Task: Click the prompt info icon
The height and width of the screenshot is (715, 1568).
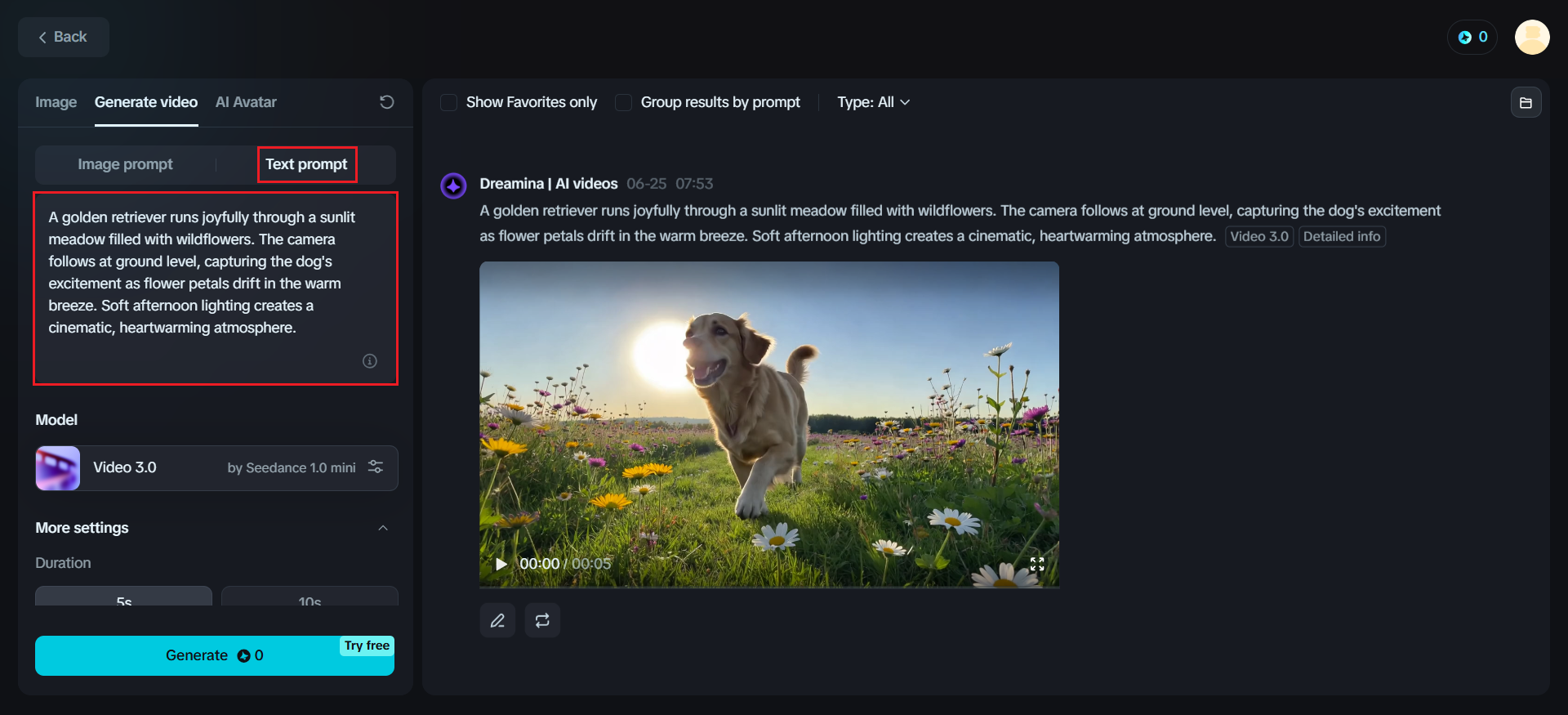Action: (370, 361)
